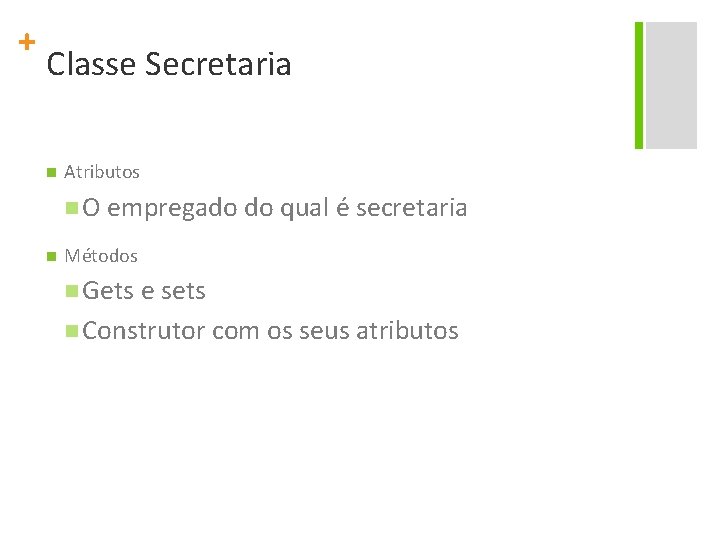The height and width of the screenshot is (540, 720).
Task: Click the word 'Classe' in the title
Action: click(x=91, y=65)
